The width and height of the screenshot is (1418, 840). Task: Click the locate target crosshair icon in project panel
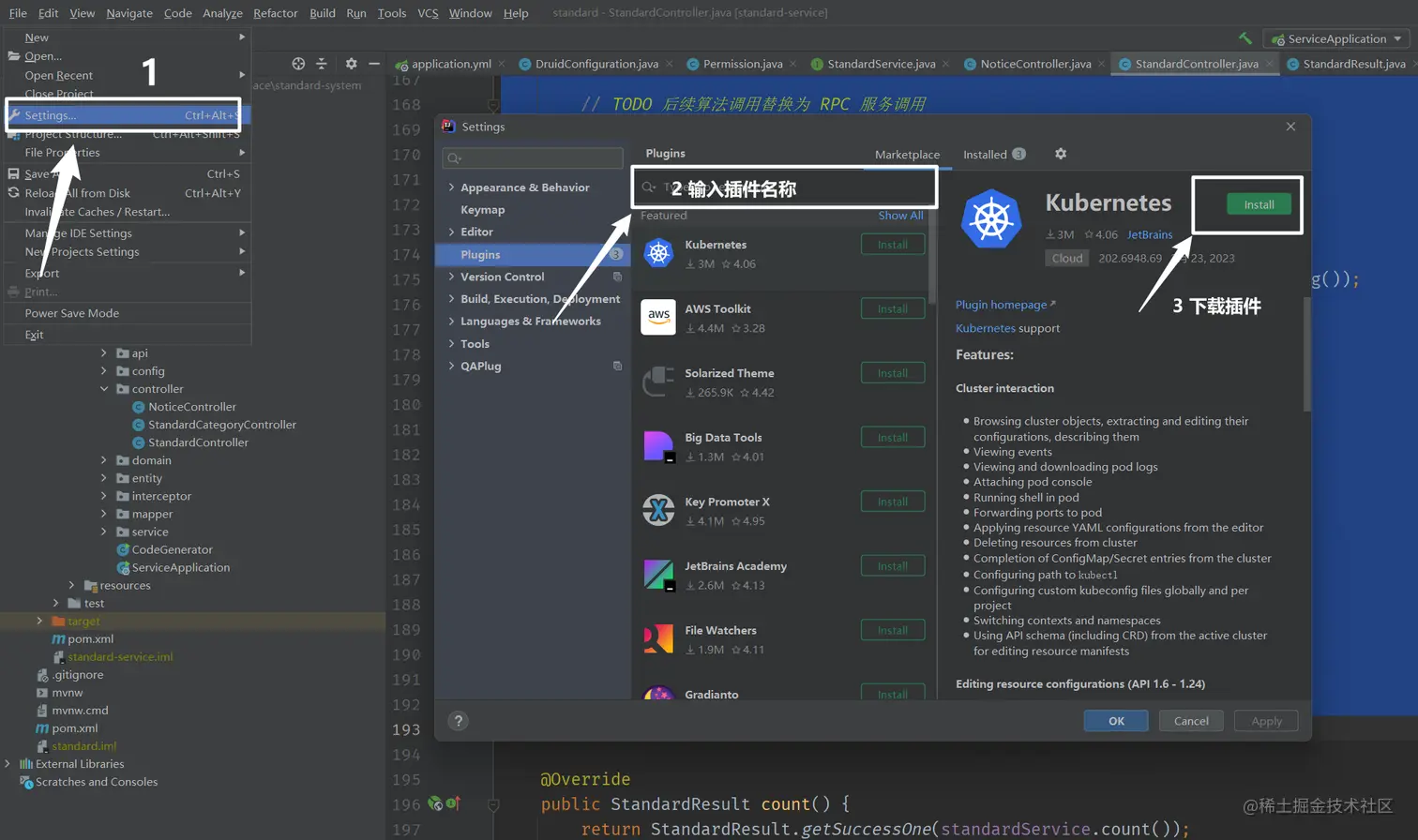pos(298,64)
